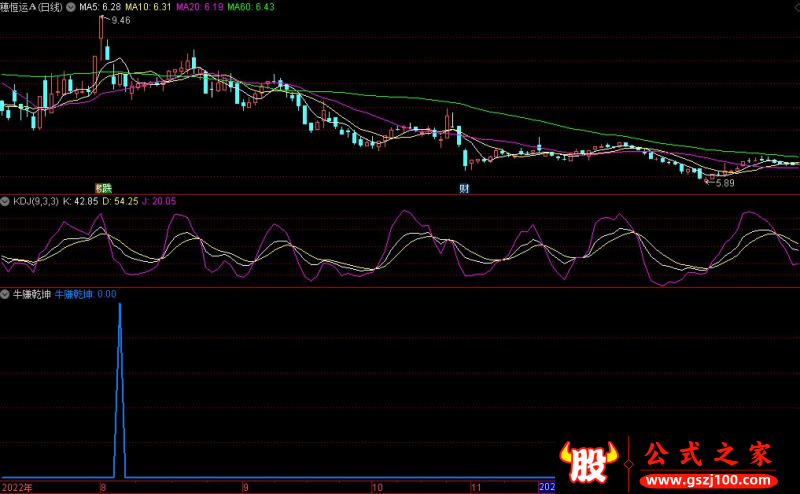
Task: Expand the 牛赚乾坤 indicator panel dropdown arrow
Action: tap(6, 295)
